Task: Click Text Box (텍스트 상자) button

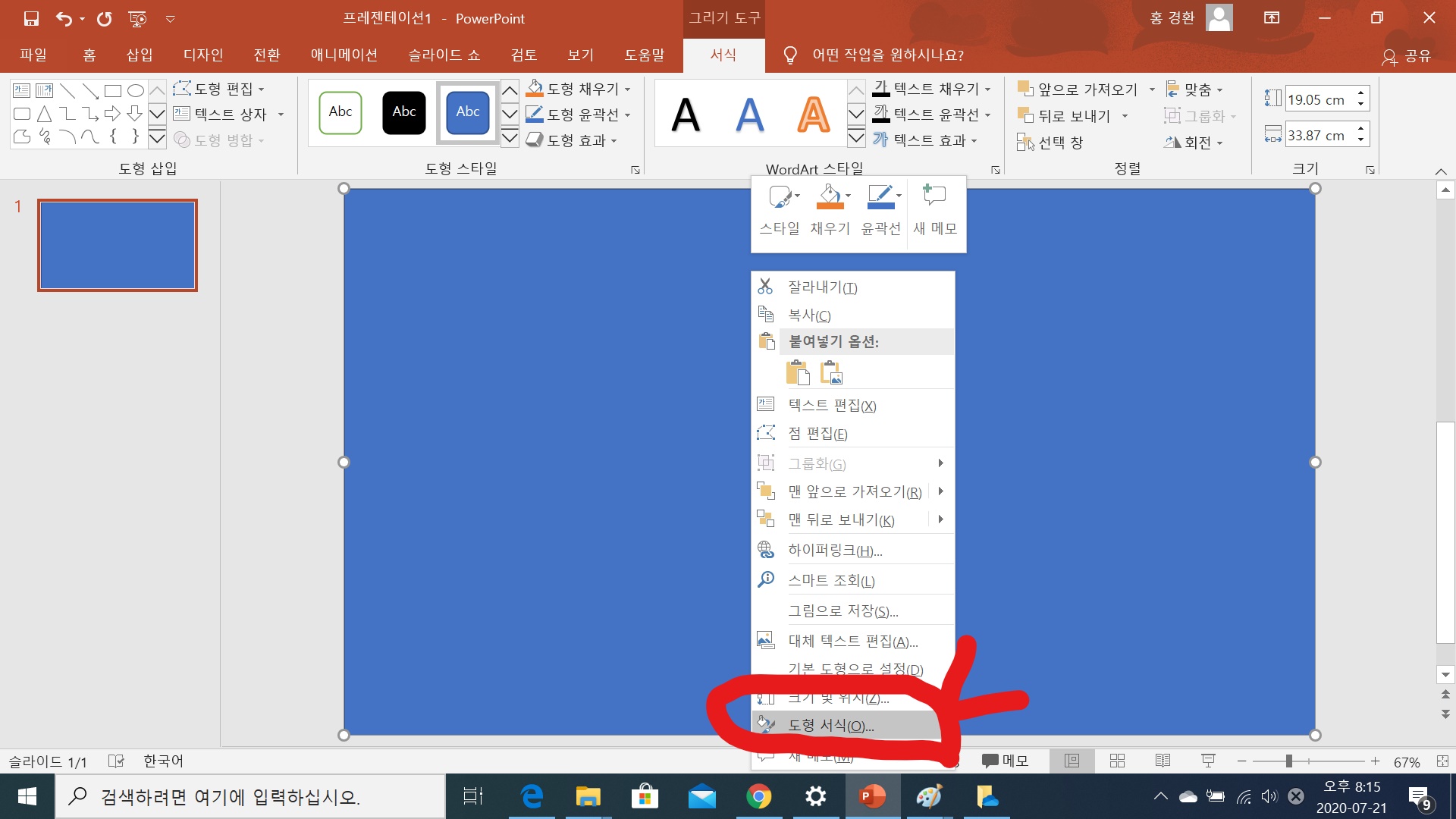Action: click(x=228, y=115)
